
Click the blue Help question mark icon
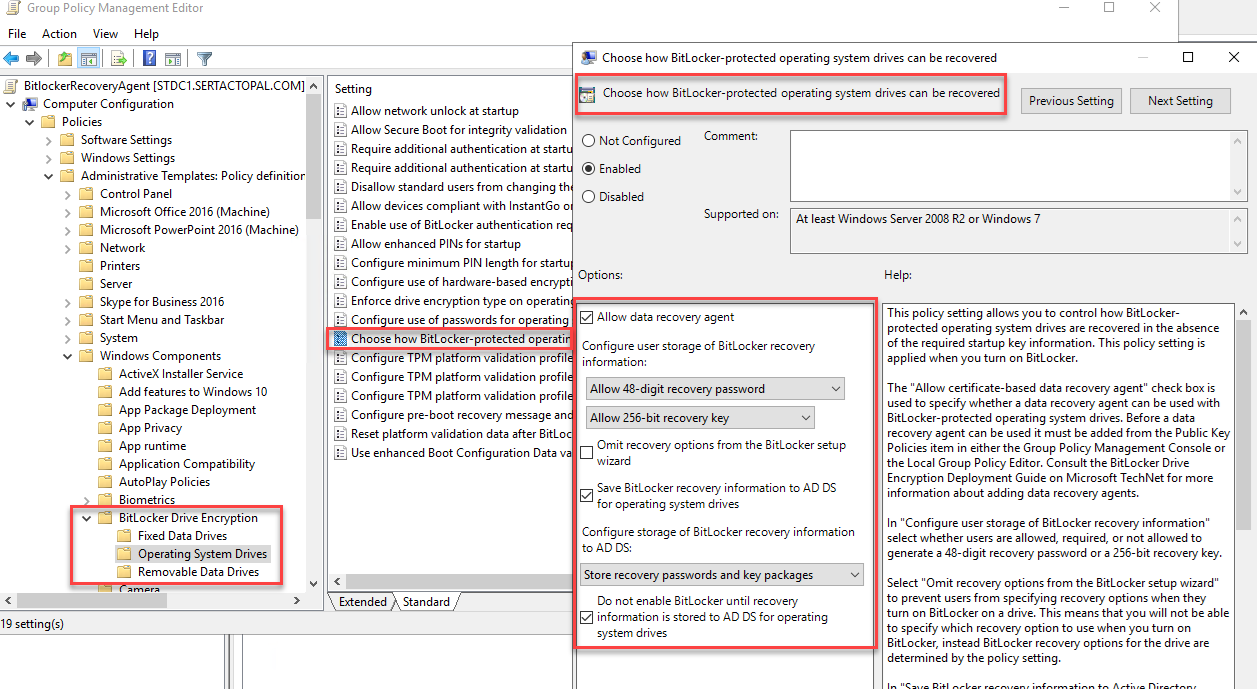point(149,59)
